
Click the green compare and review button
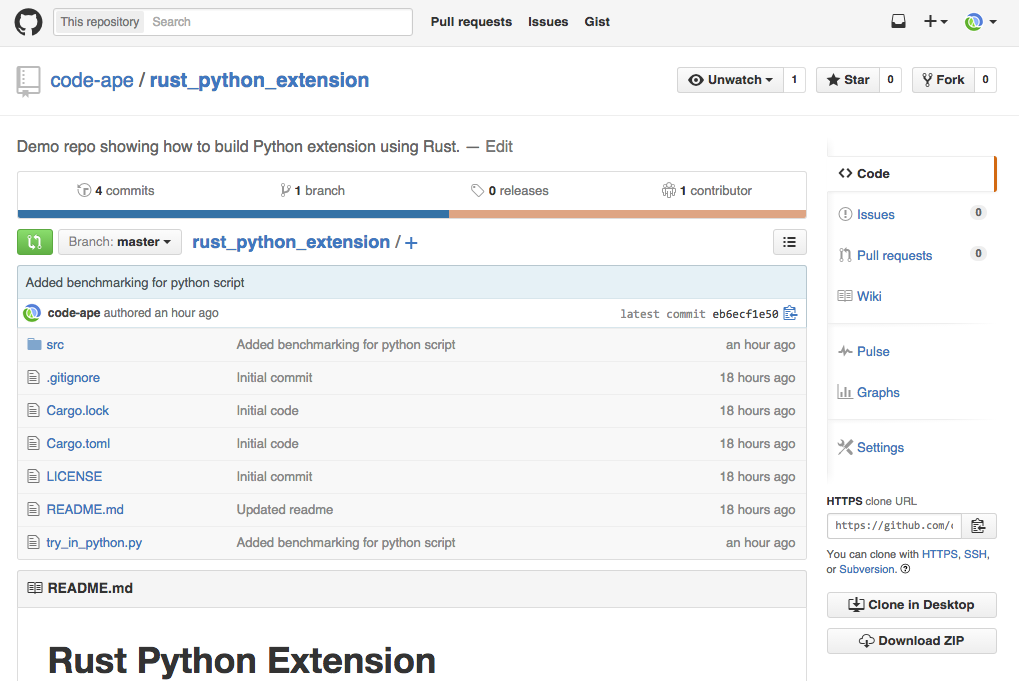34,242
